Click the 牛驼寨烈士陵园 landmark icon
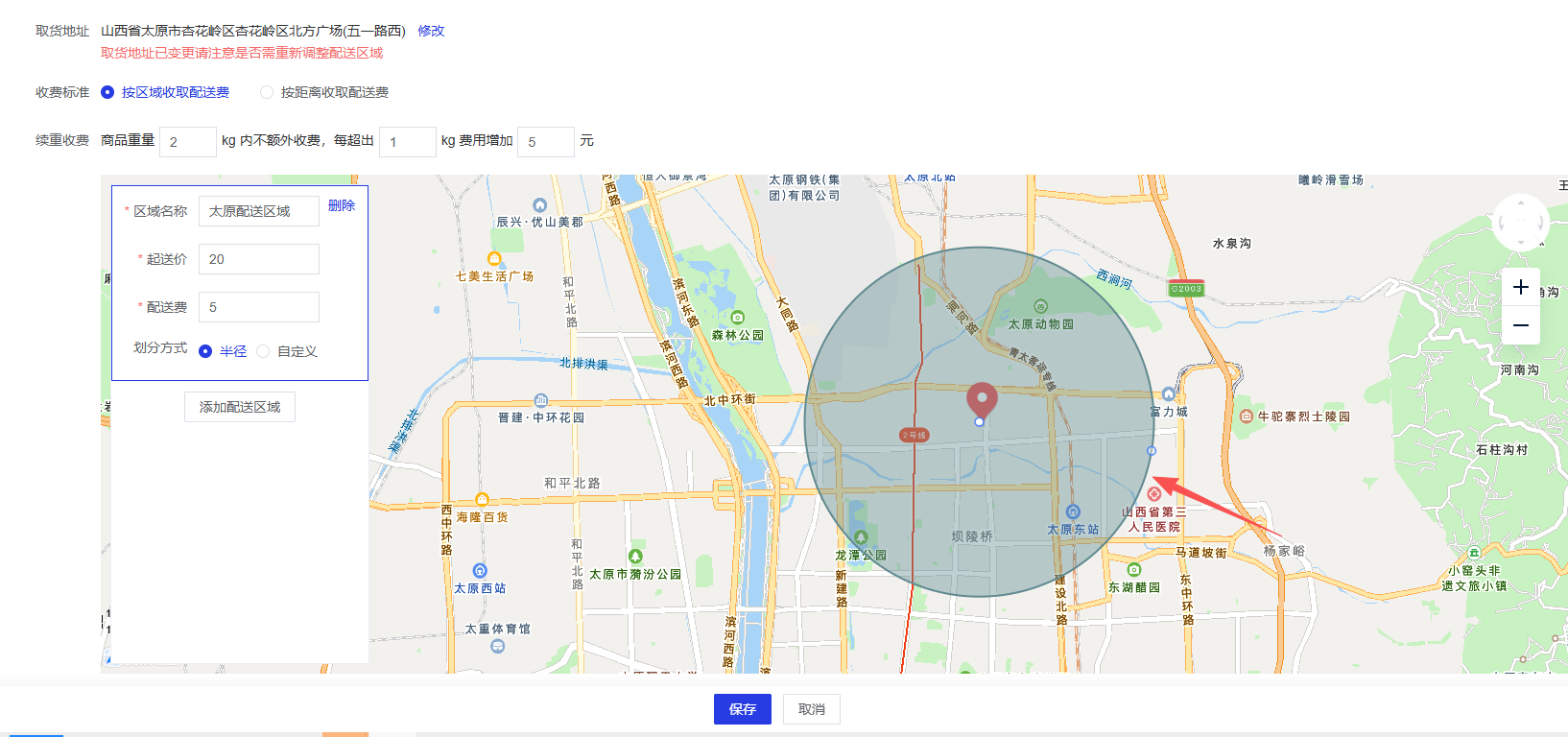This screenshot has width=1568, height=737. 1246,416
